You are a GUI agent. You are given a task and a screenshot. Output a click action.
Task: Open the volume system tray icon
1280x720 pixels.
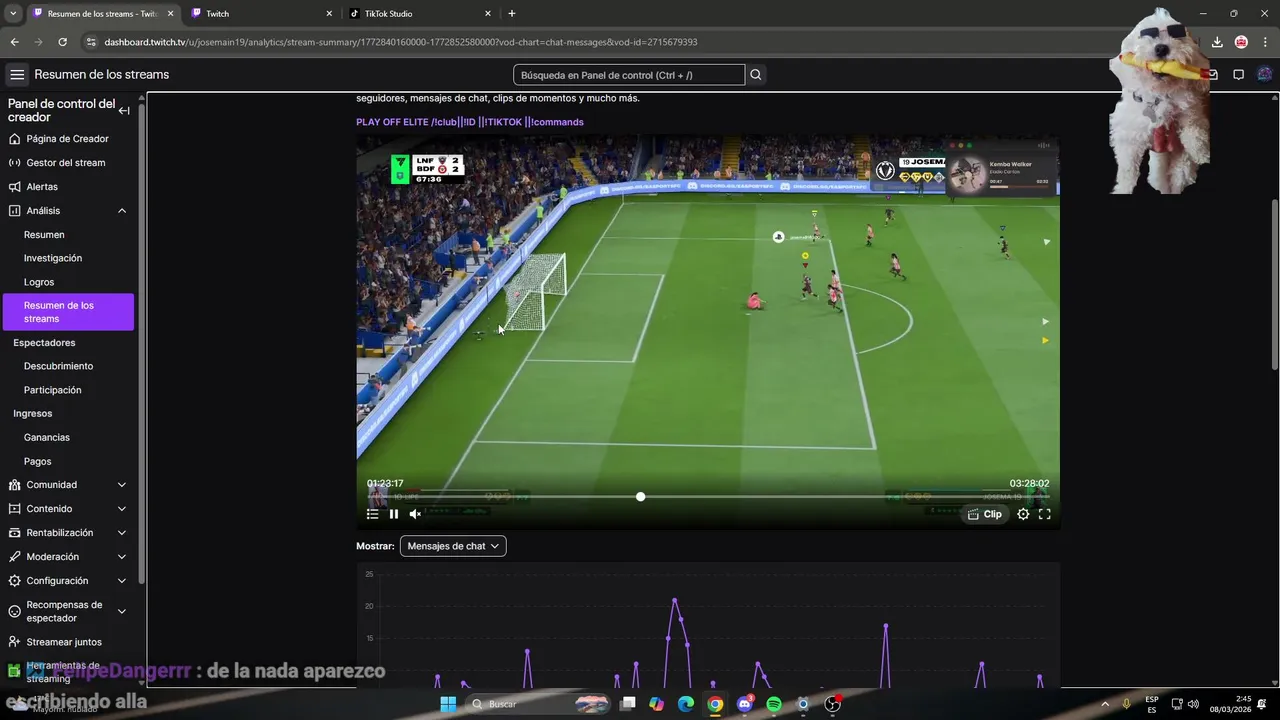1193,704
